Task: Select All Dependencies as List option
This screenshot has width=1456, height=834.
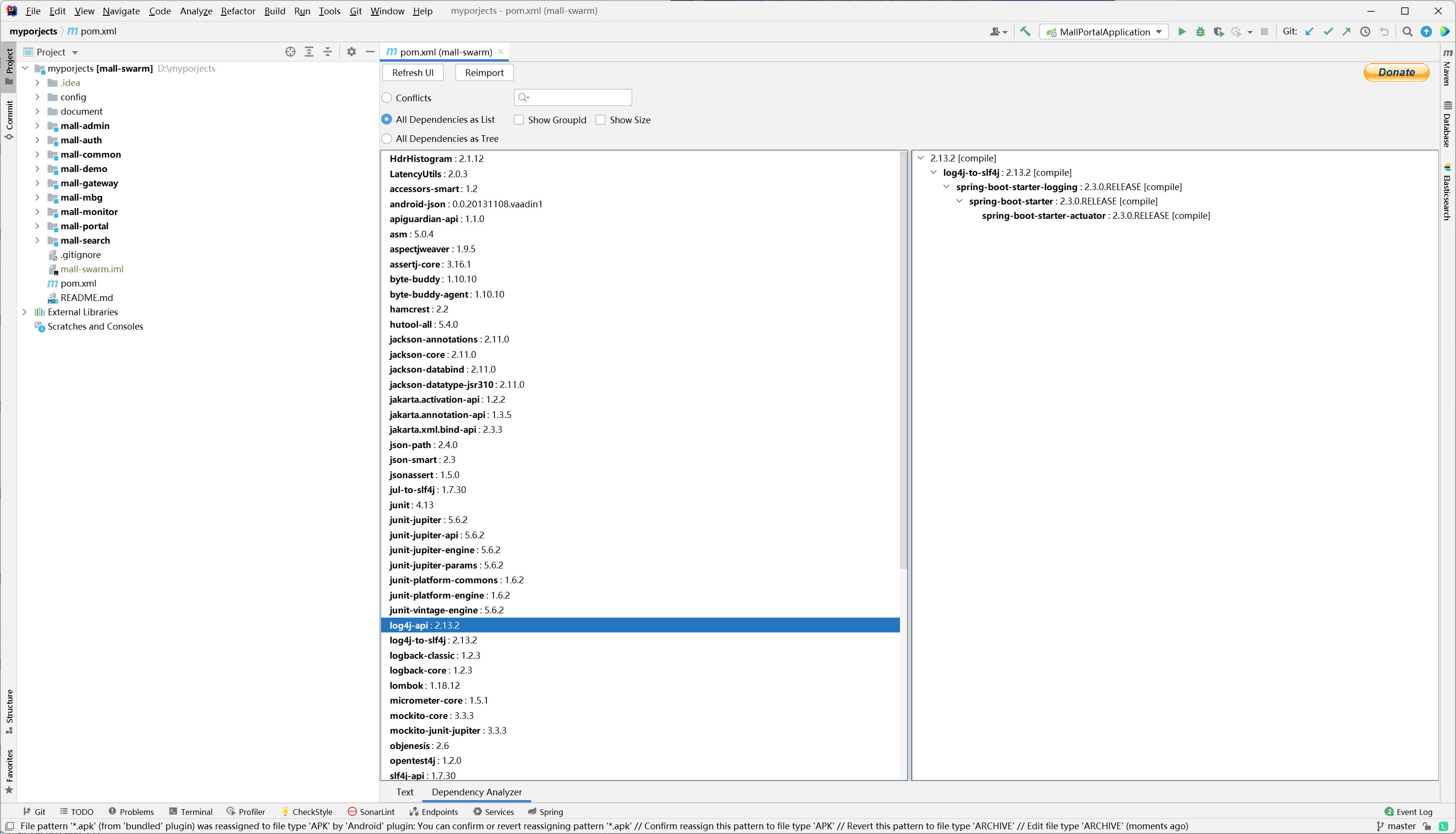Action: click(386, 119)
